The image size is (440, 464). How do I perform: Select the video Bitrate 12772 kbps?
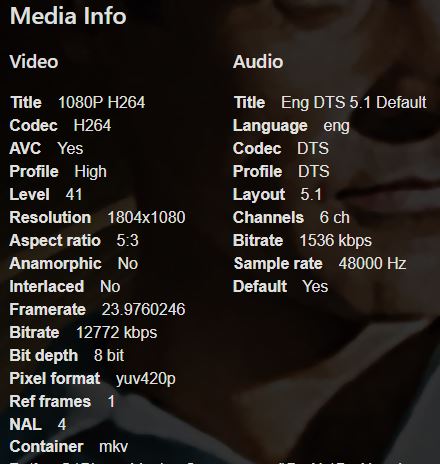tap(117, 333)
